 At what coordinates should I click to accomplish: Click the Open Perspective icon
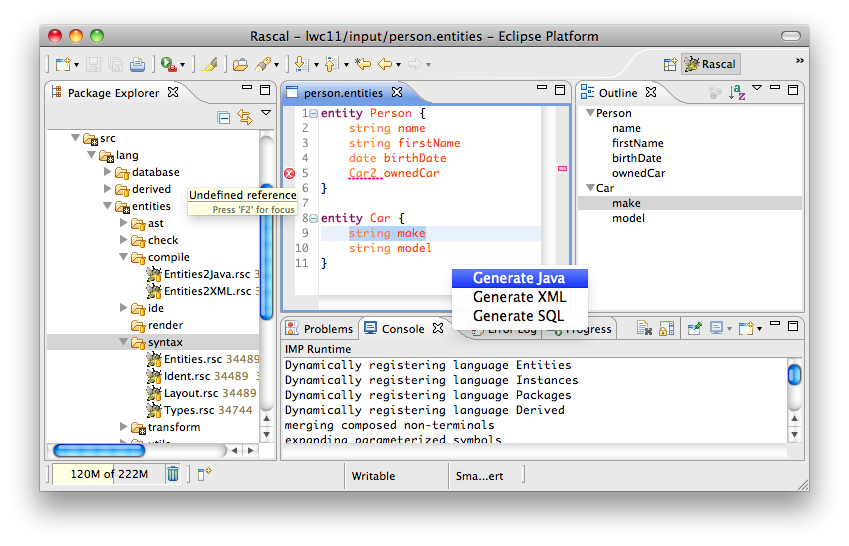click(671, 64)
